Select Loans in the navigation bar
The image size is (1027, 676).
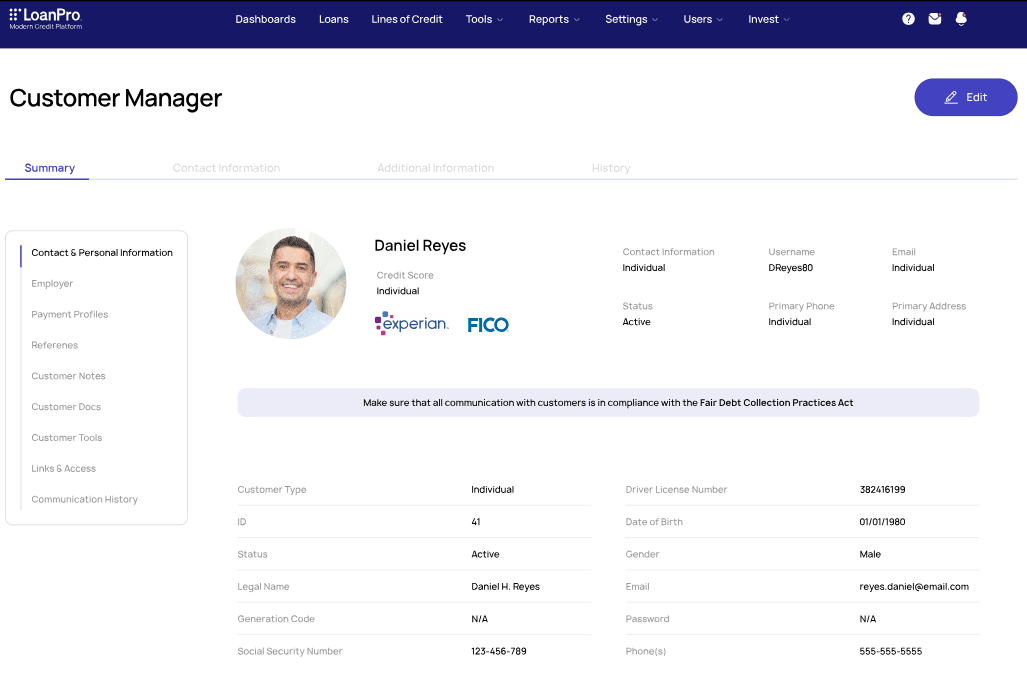click(x=333, y=18)
